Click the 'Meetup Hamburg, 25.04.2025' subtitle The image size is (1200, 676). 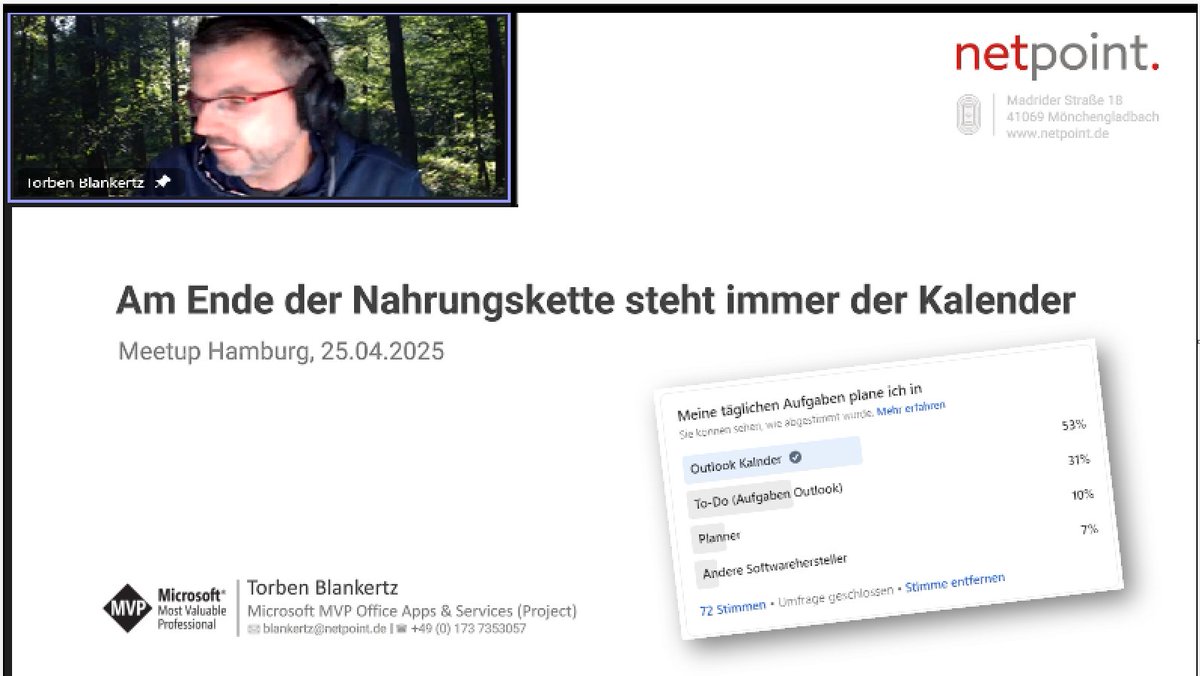coord(281,352)
